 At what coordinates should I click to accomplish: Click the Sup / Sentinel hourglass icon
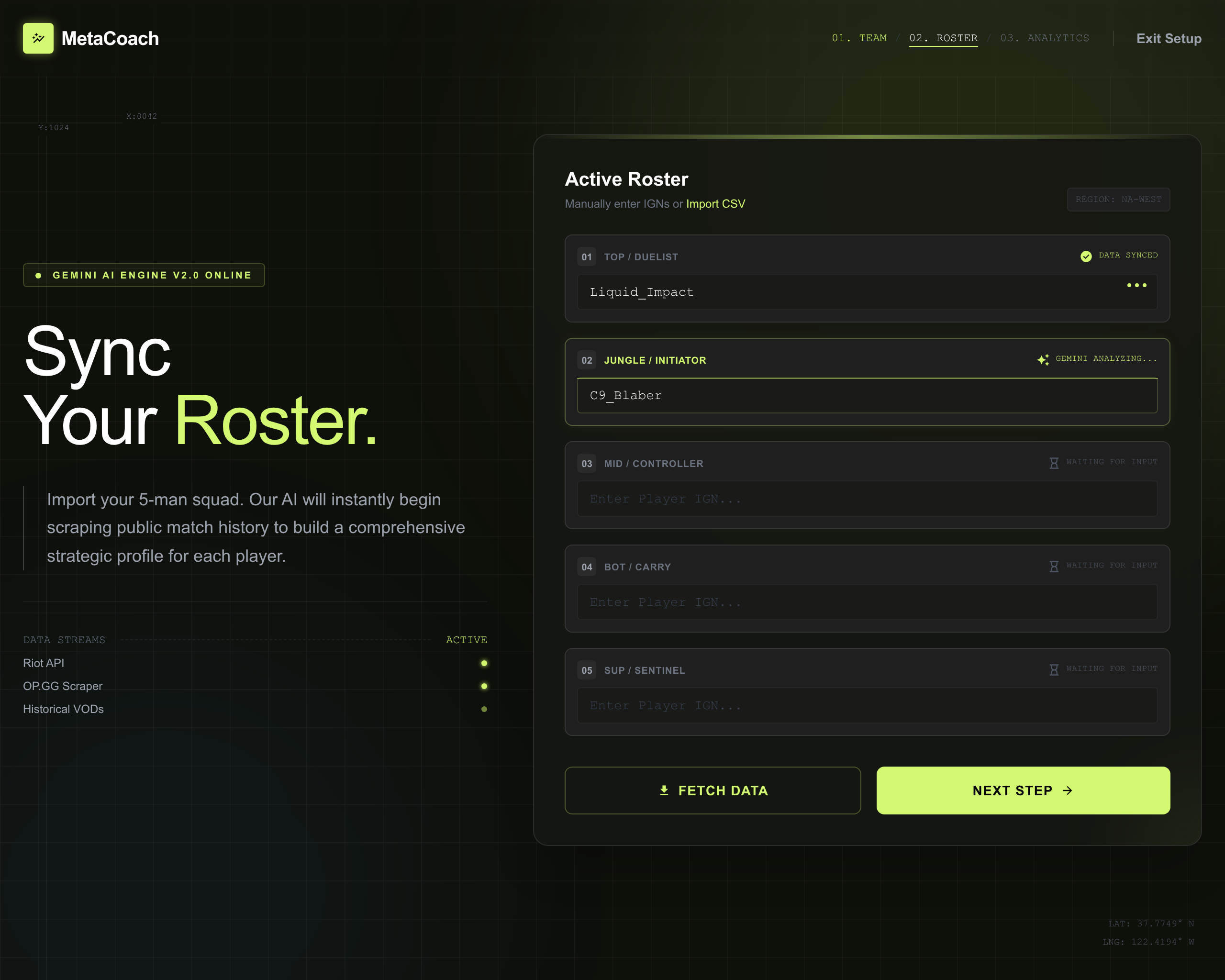coord(1054,670)
